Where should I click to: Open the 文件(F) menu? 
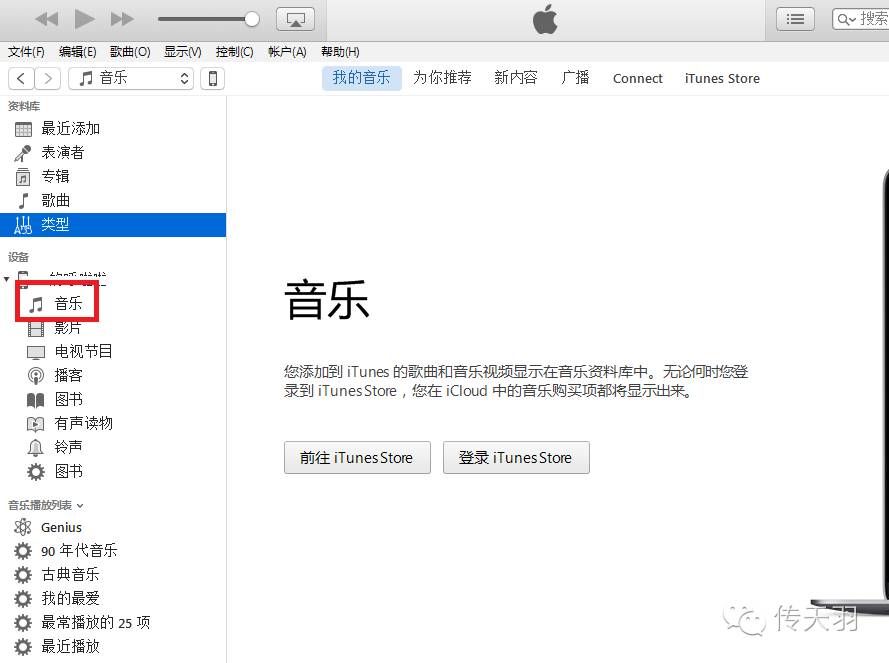[26, 52]
